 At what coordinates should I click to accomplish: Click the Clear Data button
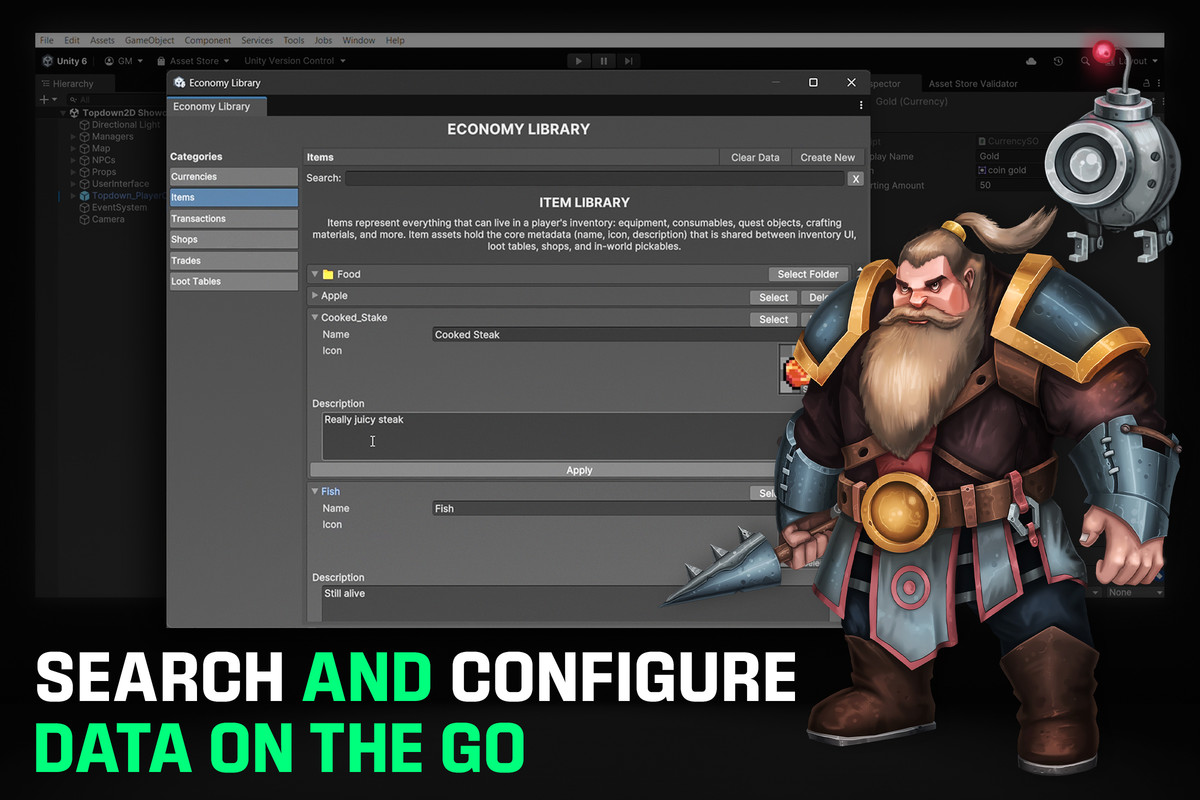point(755,157)
